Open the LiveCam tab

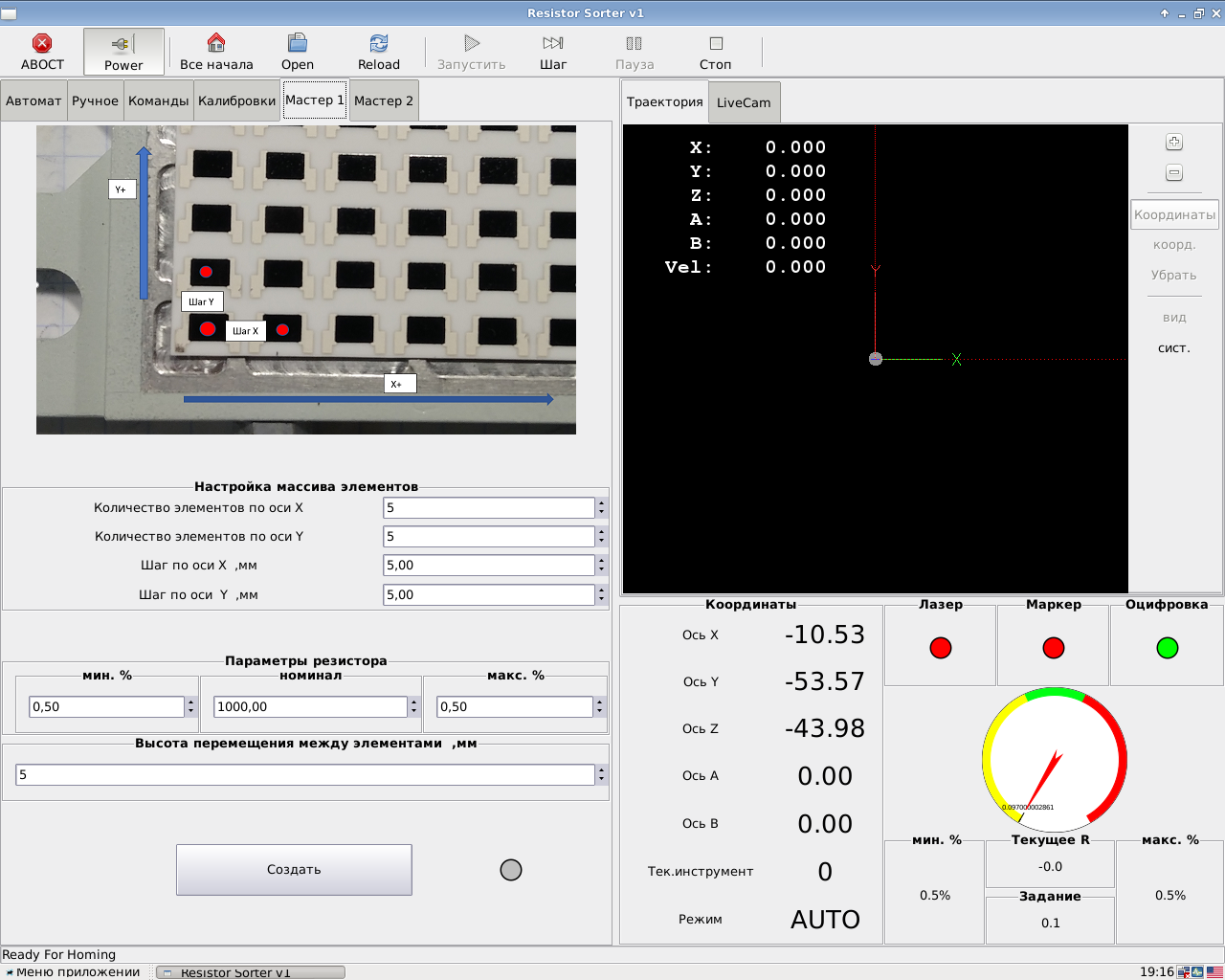coord(744,103)
